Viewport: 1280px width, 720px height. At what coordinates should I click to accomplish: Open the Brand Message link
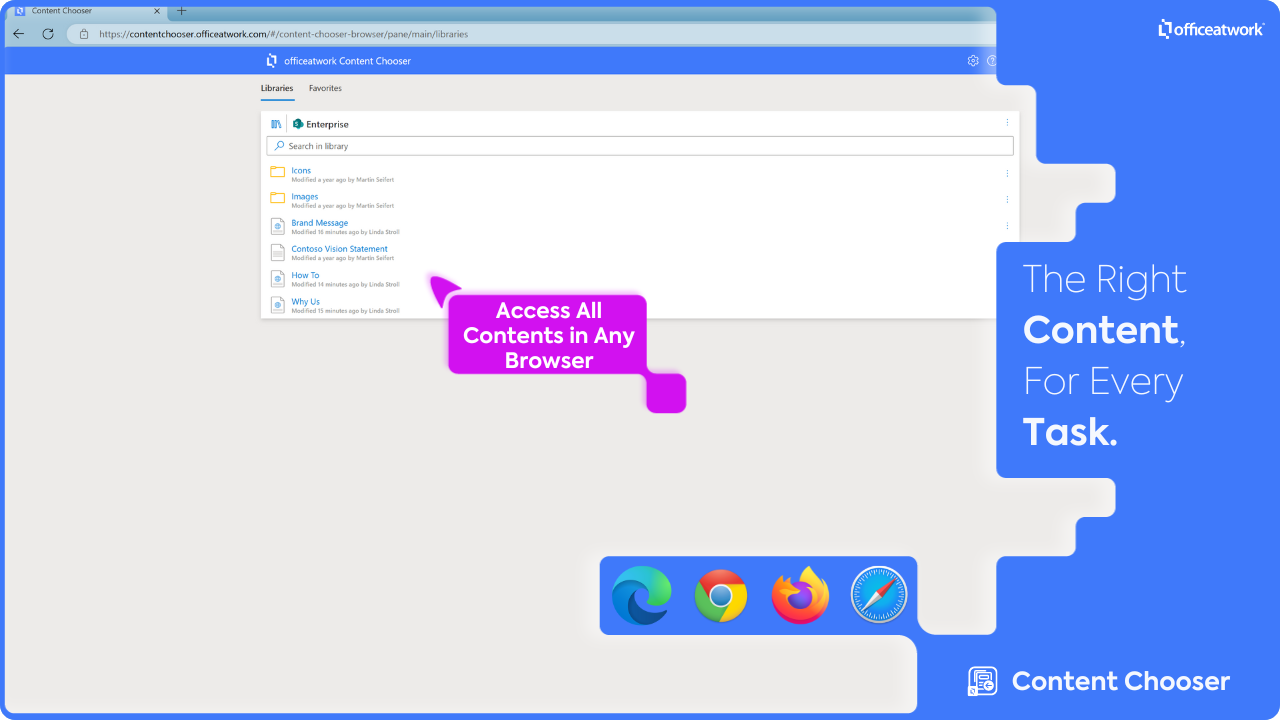click(320, 223)
